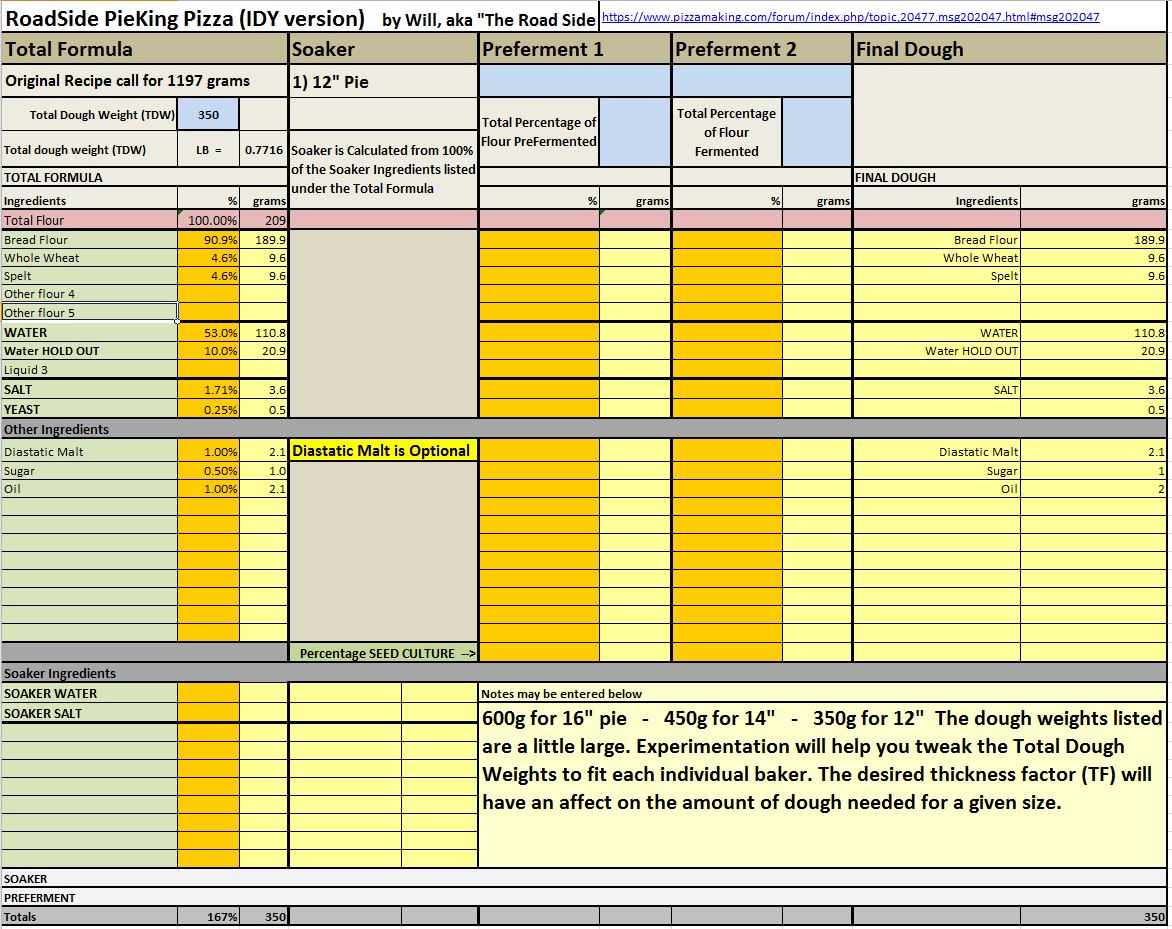1172x929 pixels.
Task: Select the 'Diastatic Malt is Optional' yellow cell
Action: coord(383,451)
